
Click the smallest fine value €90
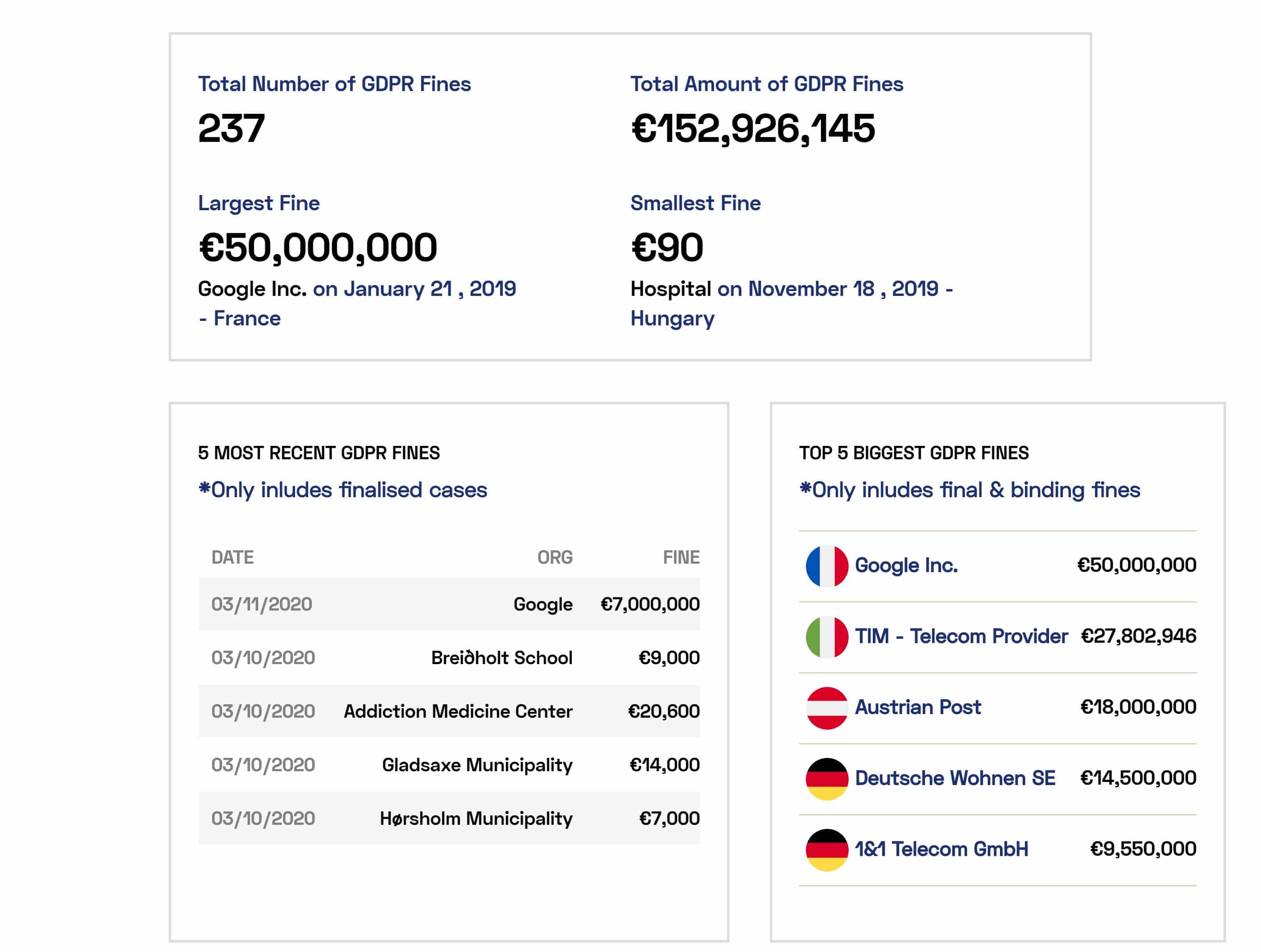(x=666, y=247)
